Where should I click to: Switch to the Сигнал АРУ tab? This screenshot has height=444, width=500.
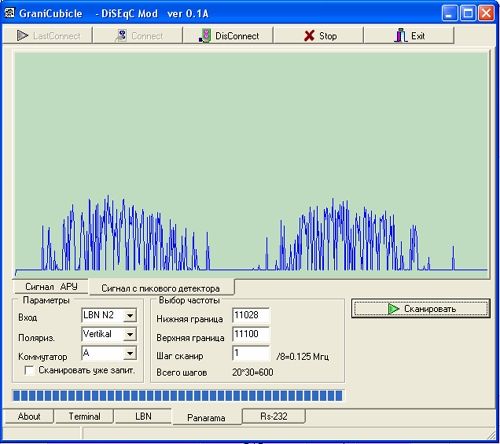51,287
